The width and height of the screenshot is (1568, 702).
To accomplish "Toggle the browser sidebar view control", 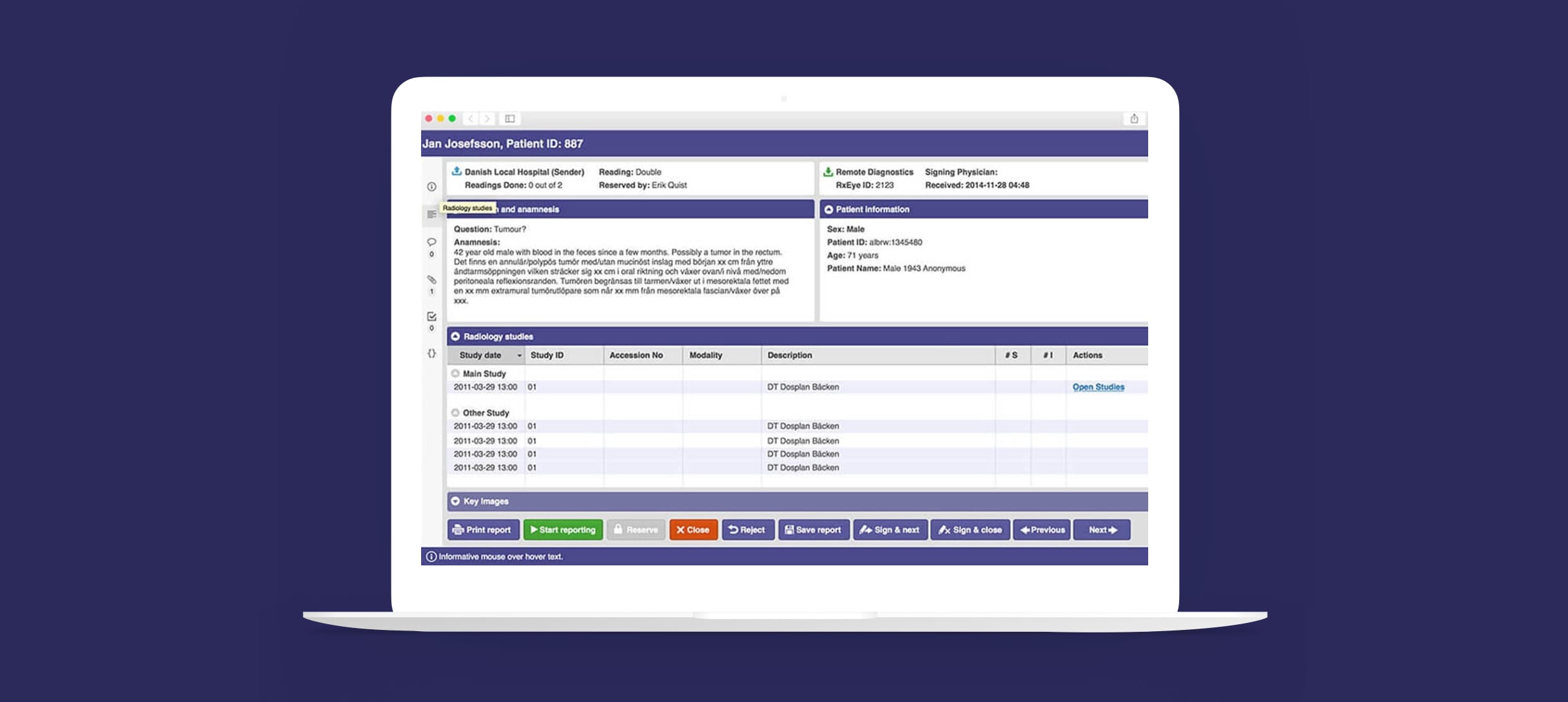I will coord(510,119).
